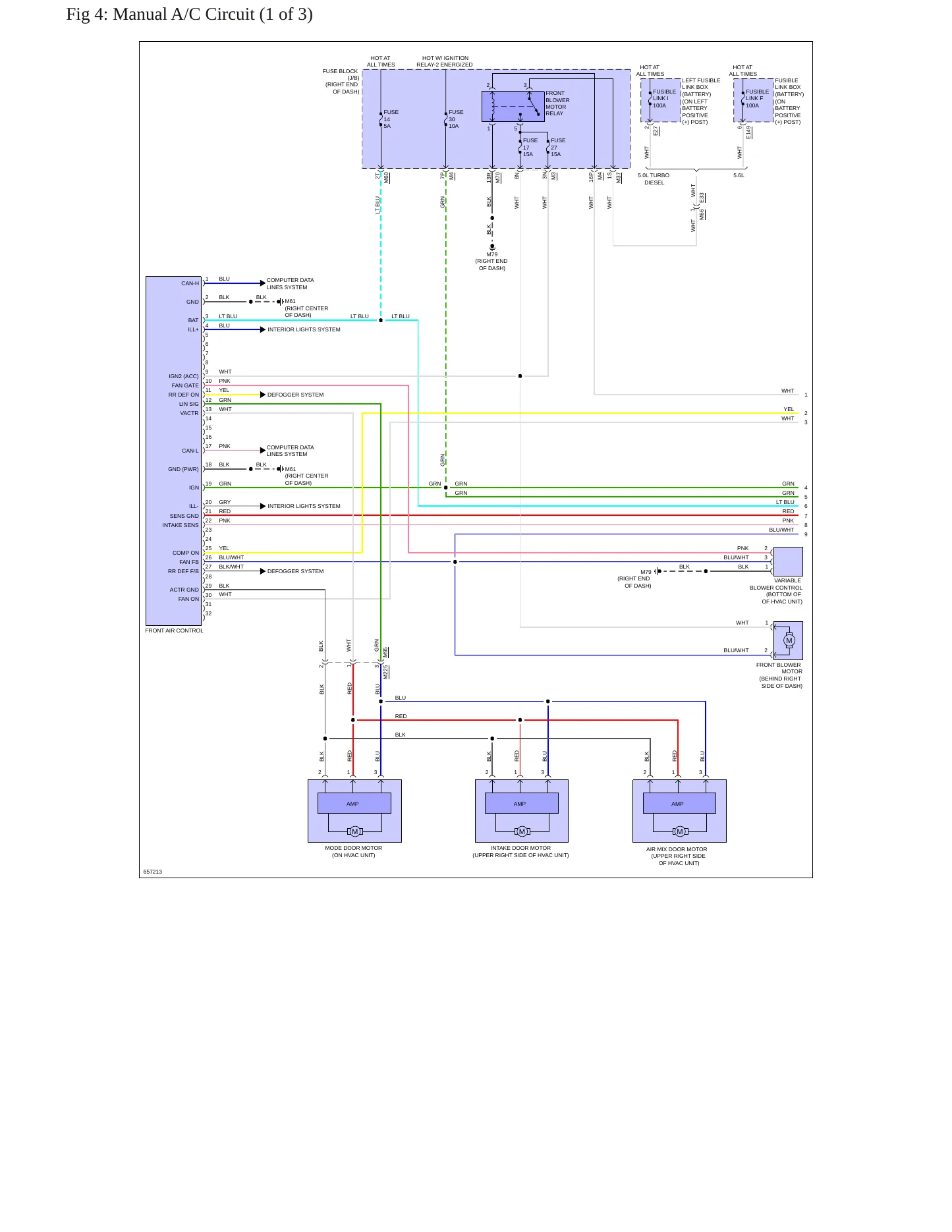
Task: Click the INTAKE SENS pin label
Action: pyautogui.click(x=181, y=525)
